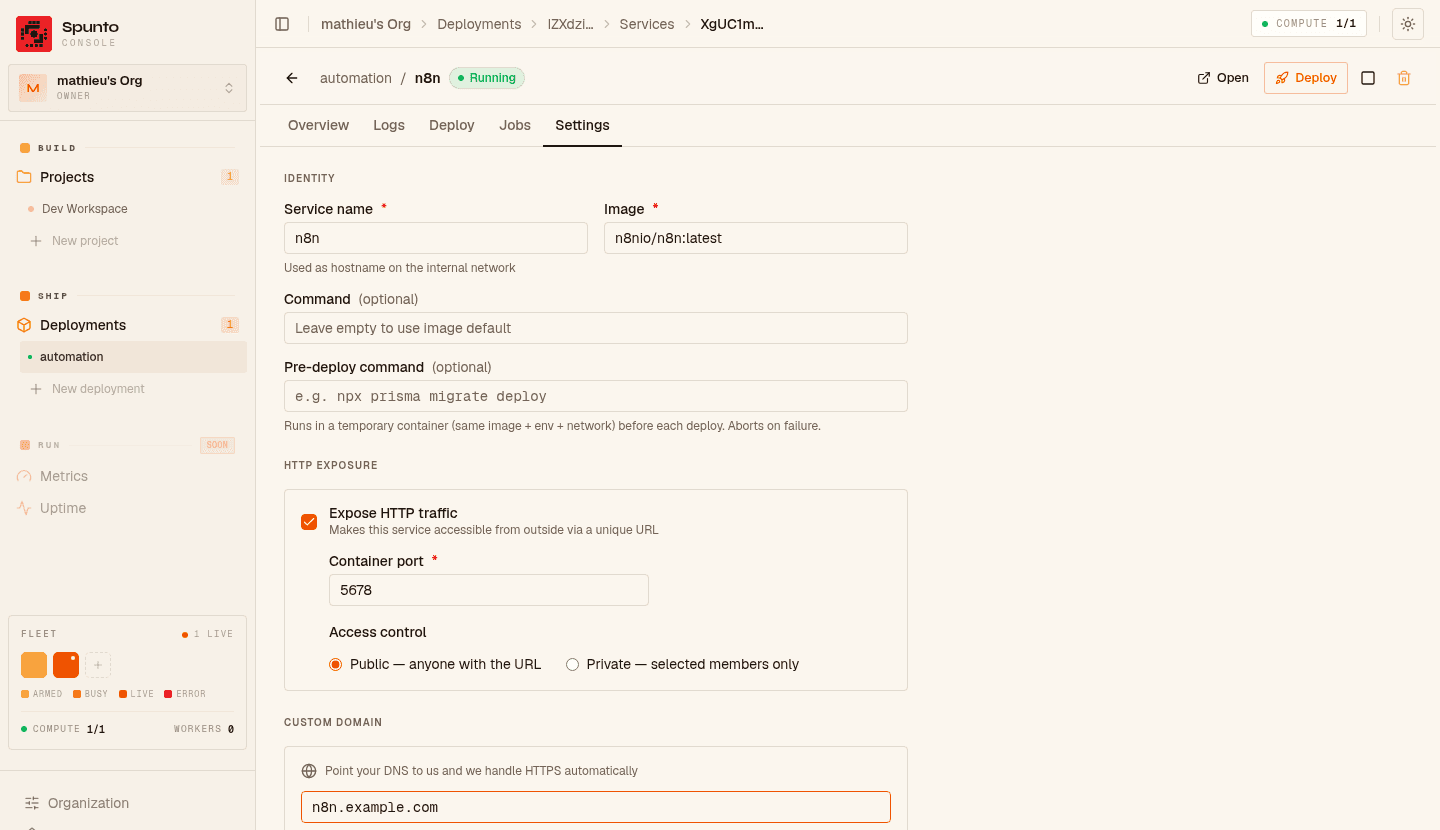Open the Logs tab

point(389,125)
